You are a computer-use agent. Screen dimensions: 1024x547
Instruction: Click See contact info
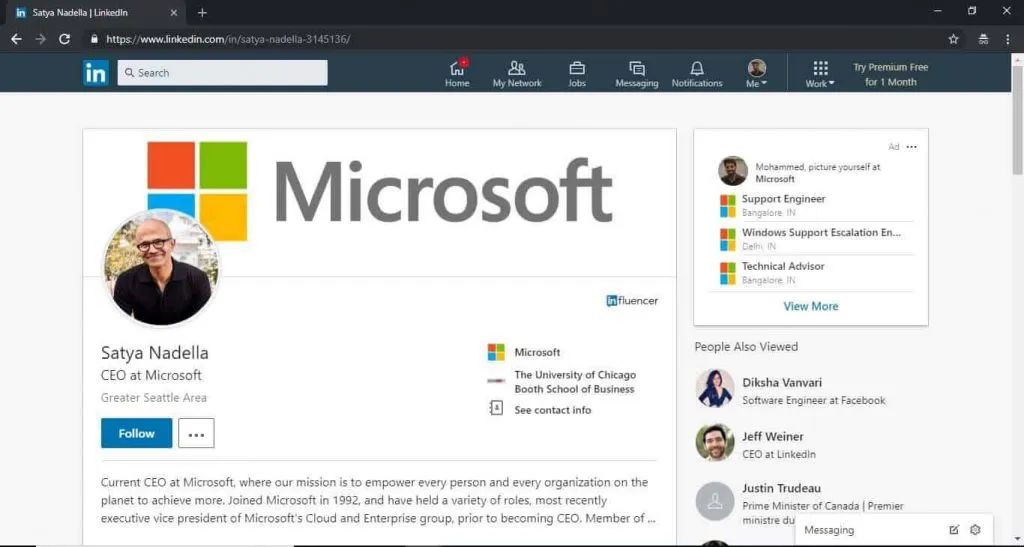(552, 410)
